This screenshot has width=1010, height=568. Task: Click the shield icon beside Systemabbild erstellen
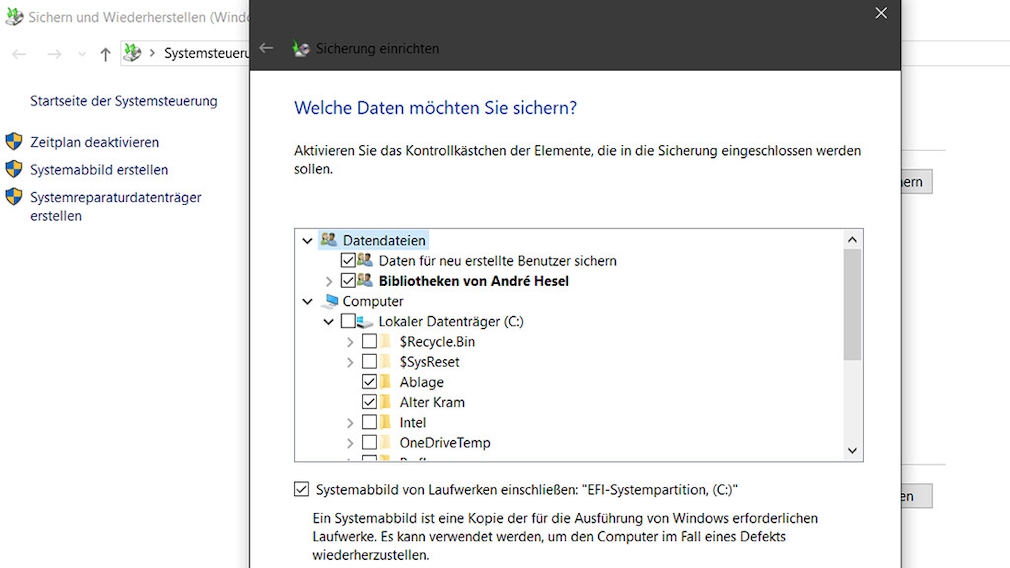(x=14, y=169)
